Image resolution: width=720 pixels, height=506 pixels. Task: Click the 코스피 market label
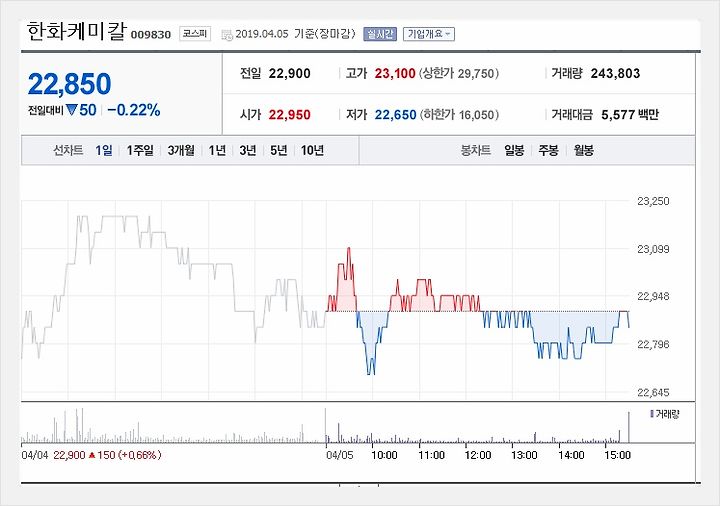coord(195,34)
